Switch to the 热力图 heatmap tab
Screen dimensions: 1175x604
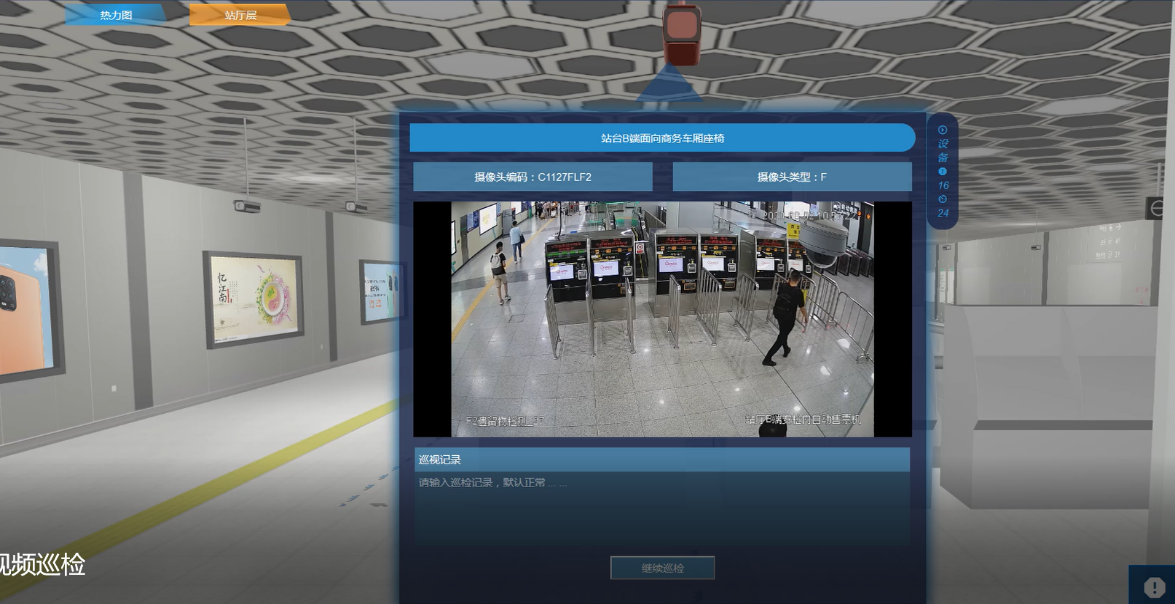[116, 15]
